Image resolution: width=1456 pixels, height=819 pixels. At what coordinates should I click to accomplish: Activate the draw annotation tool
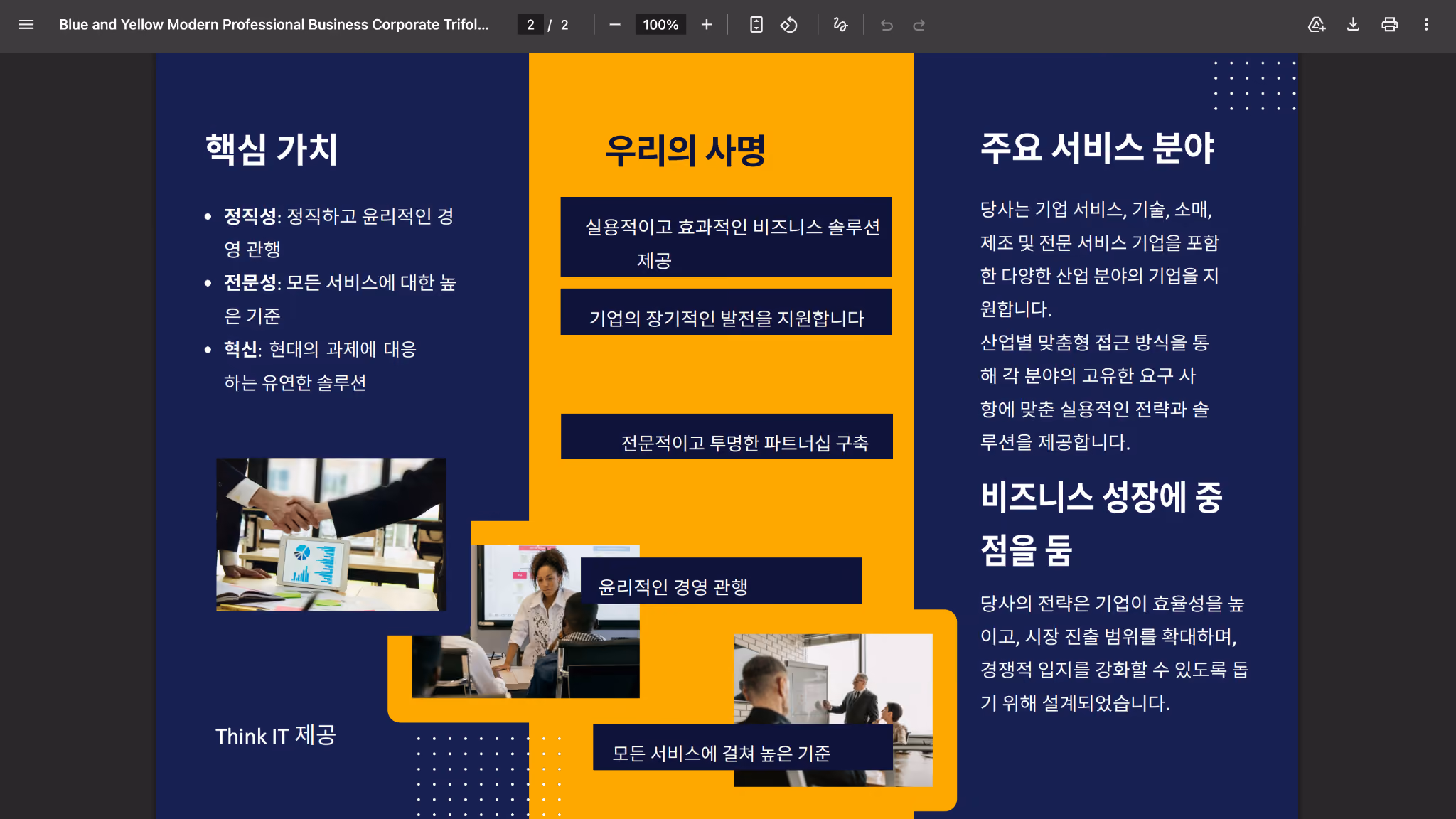pyautogui.click(x=840, y=25)
